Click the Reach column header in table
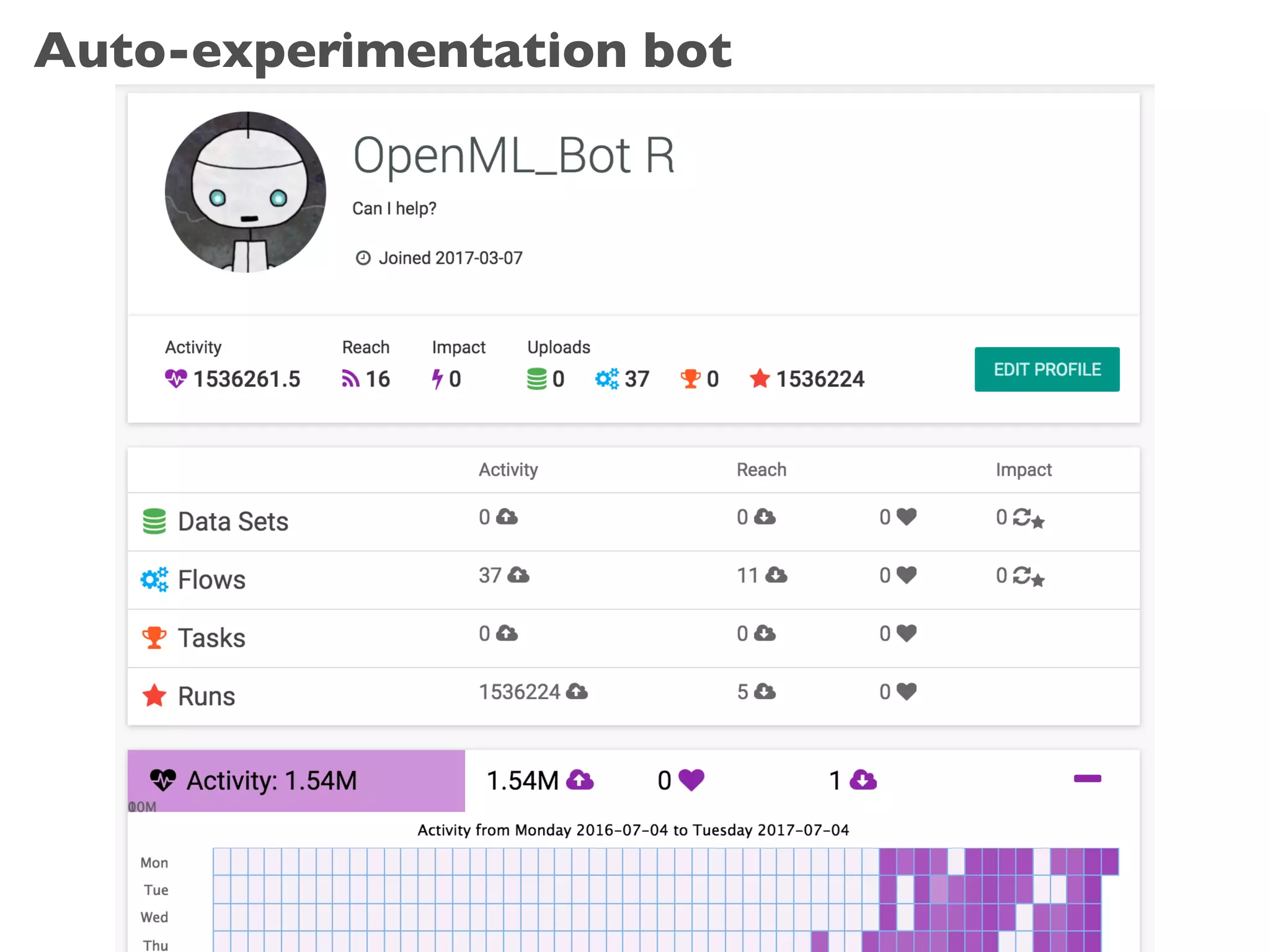Viewport: 1270px width, 952px height. click(x=762, y=470)
